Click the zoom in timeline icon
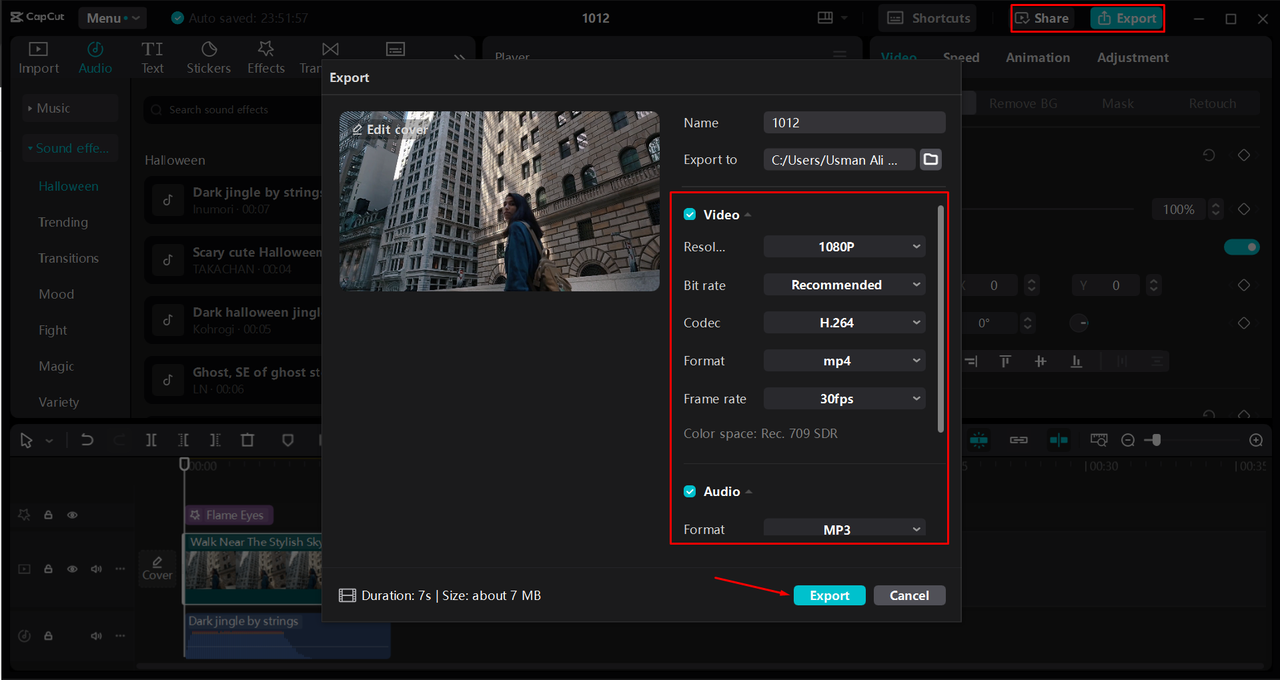Image resolution: width=1280 pixels, height=680 pixels. (x=1257, y=440)
